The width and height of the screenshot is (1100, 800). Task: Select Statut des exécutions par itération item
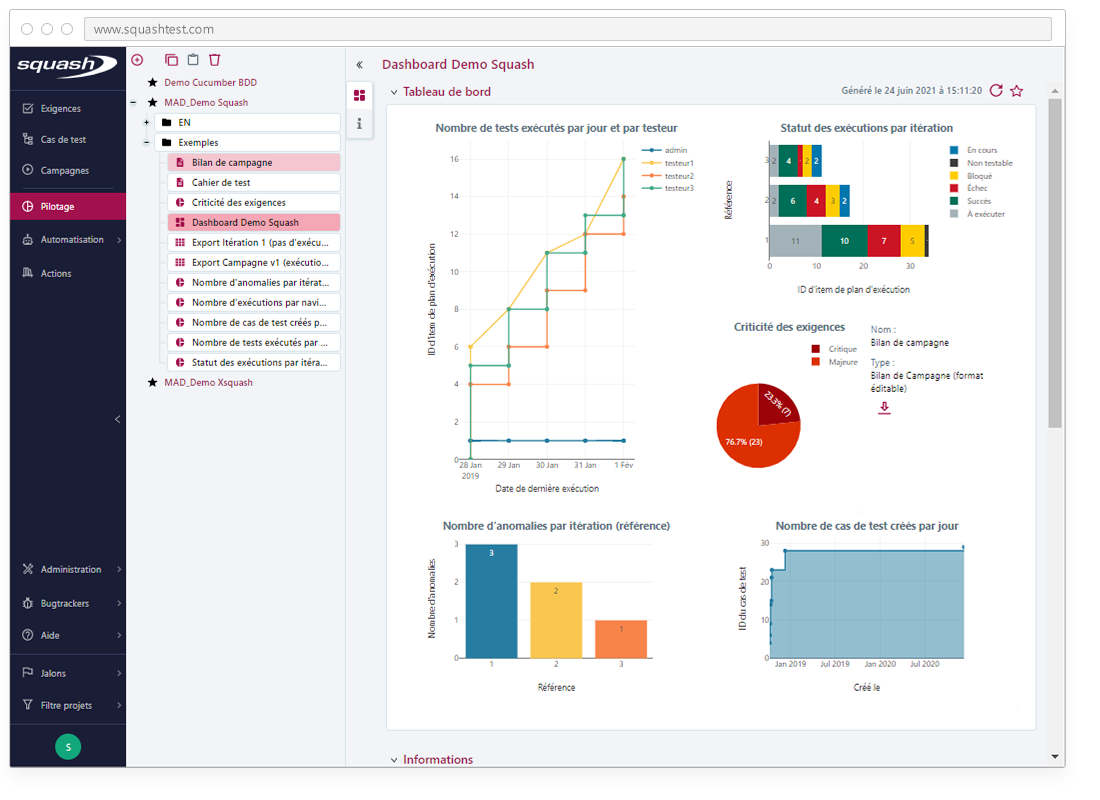point(254,363)
